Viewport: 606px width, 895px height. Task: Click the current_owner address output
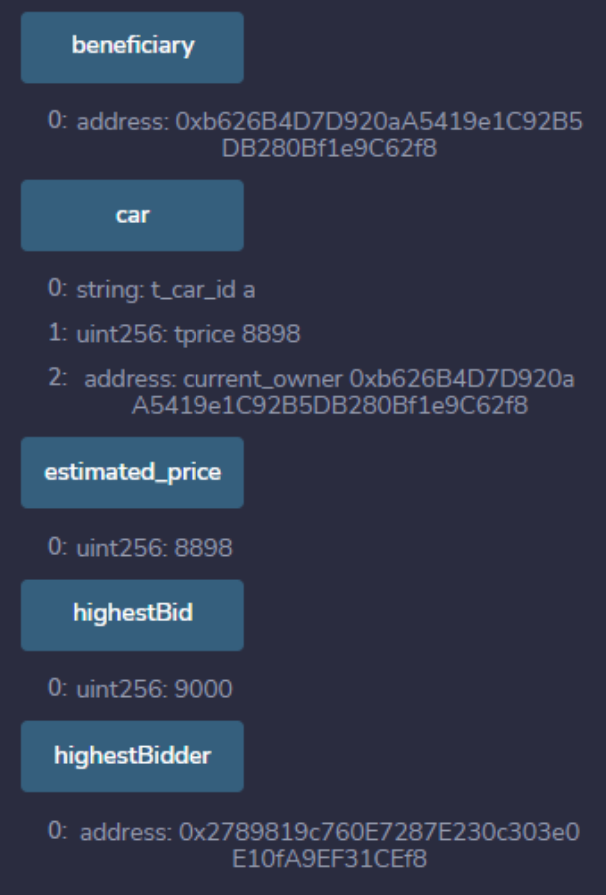(x=330, y=391)
